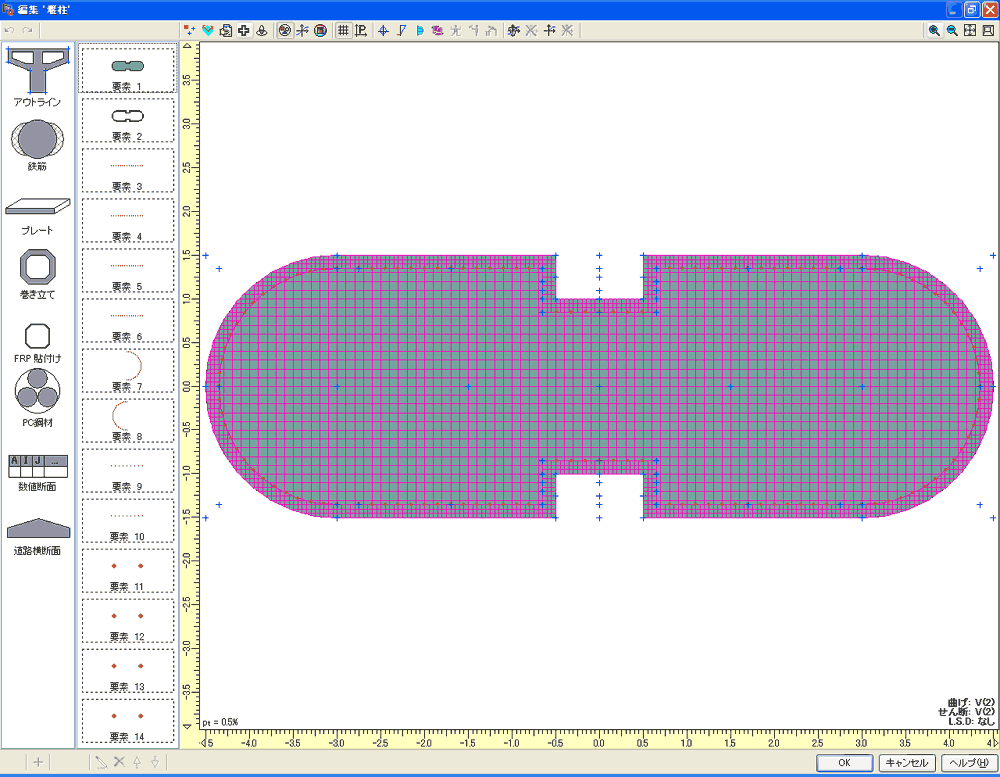The image size is (1000, 777).
Task: Select the 要素 14 thumbnail
Action: [x=128, y=721]
